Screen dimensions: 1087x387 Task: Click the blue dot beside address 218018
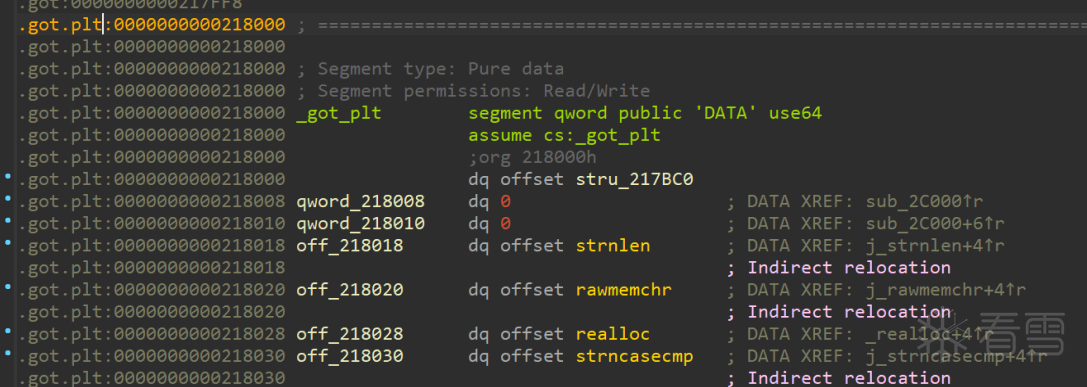[8, 243]
